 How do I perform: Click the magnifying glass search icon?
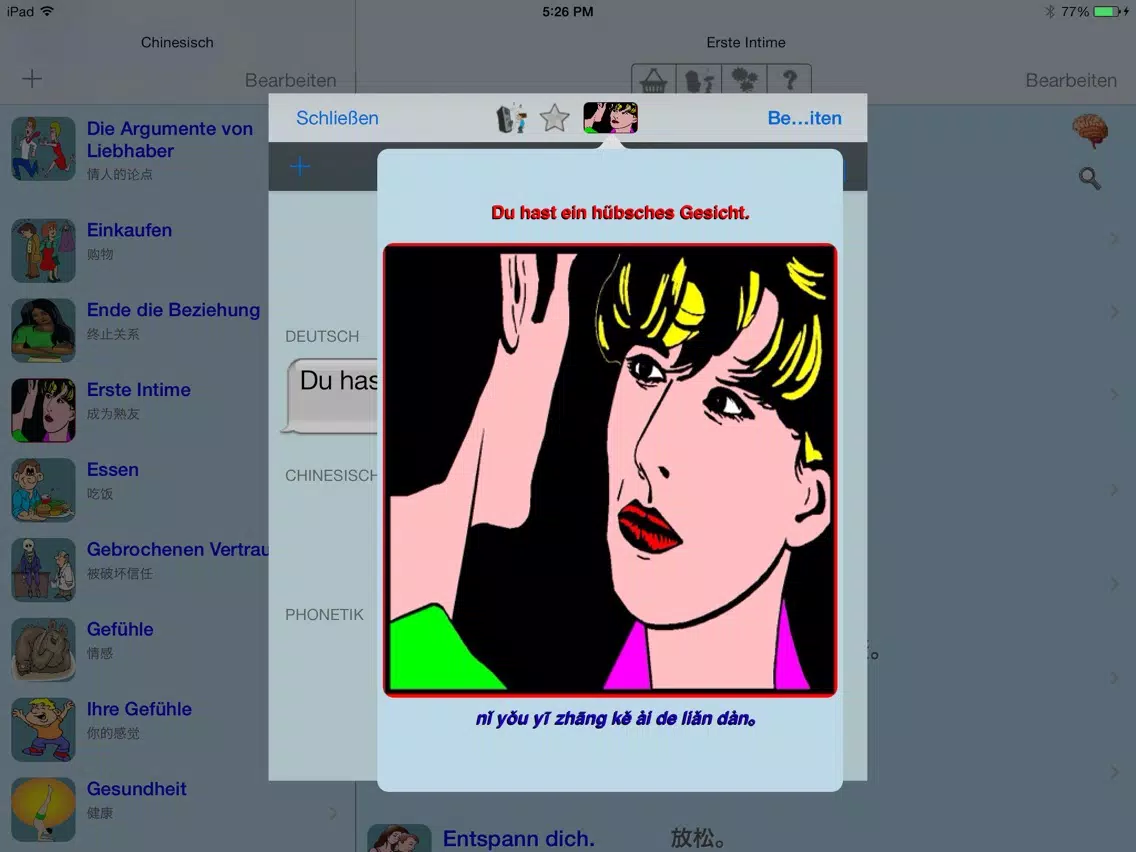[x=1089, y=179]
